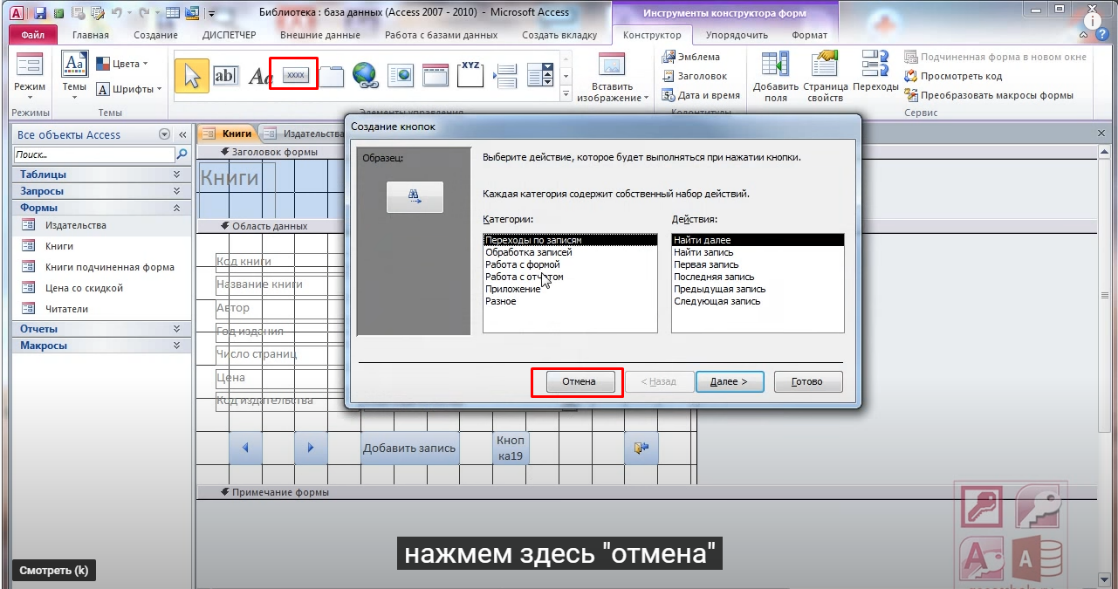Choose the Label control (Aa)
Screen dimensions: 1118x589
260,76
